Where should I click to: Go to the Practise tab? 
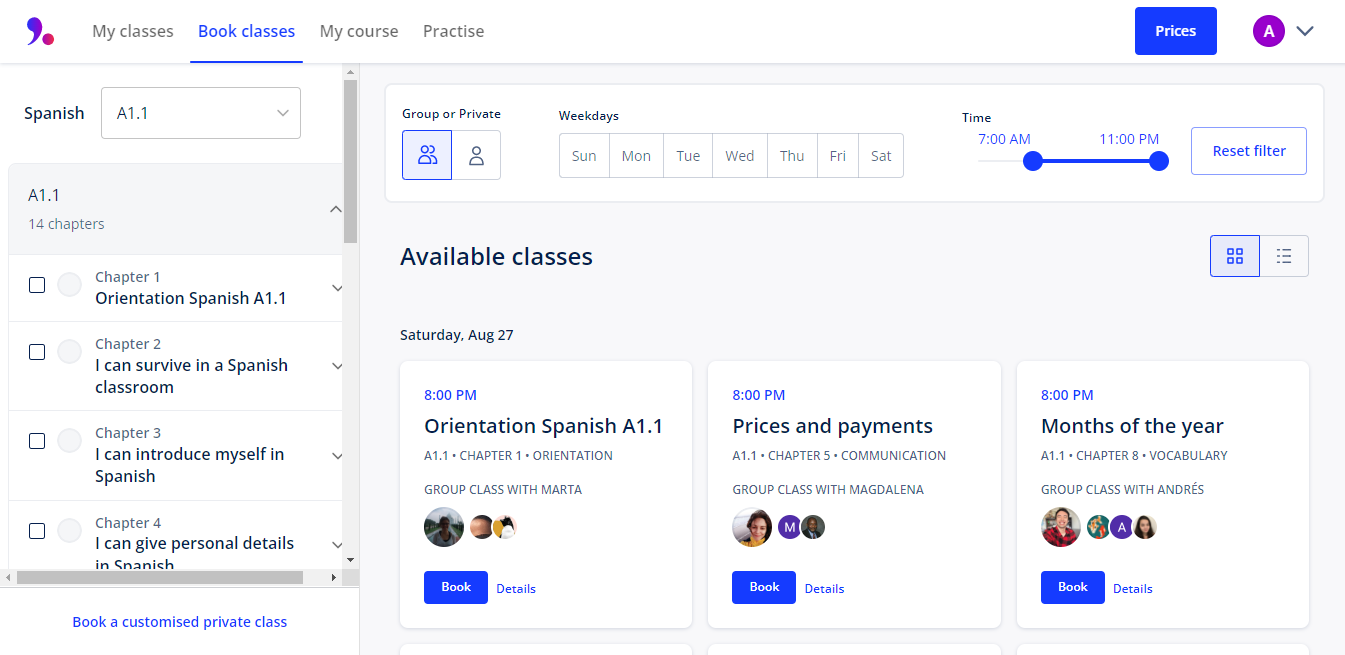pos(453,31)
